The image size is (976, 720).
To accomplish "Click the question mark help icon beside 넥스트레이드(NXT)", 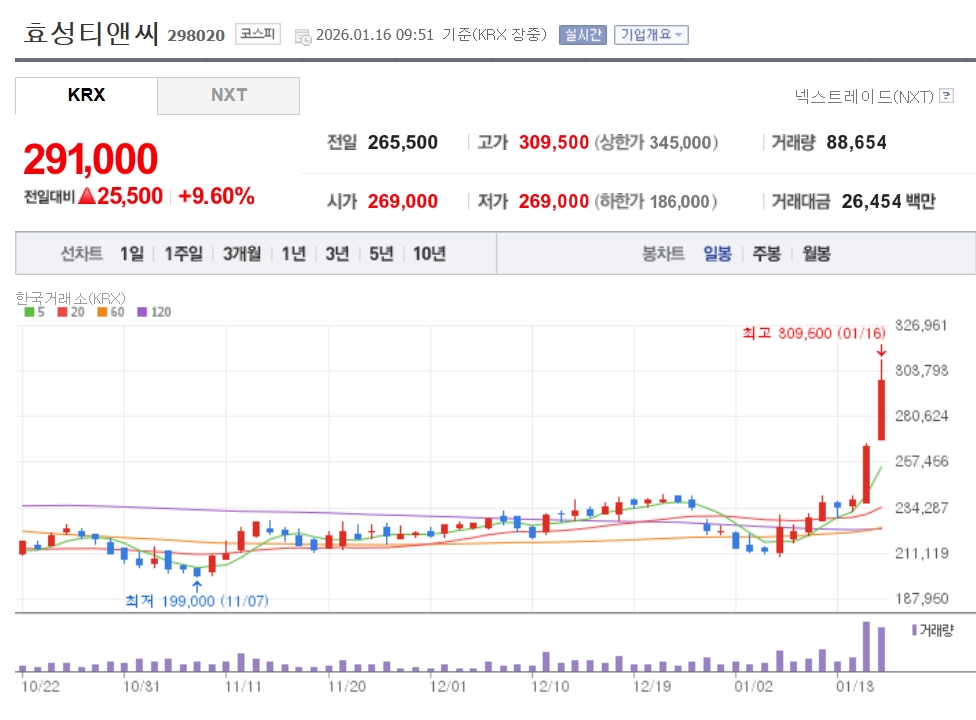I will tap(947, 96).
